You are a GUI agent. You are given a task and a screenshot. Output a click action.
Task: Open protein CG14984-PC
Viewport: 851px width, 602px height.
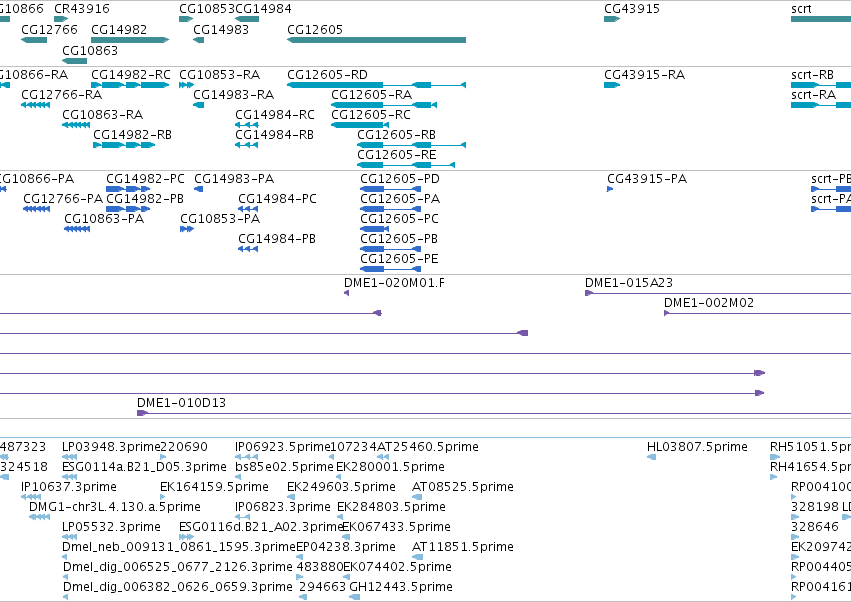coord(277,199)
